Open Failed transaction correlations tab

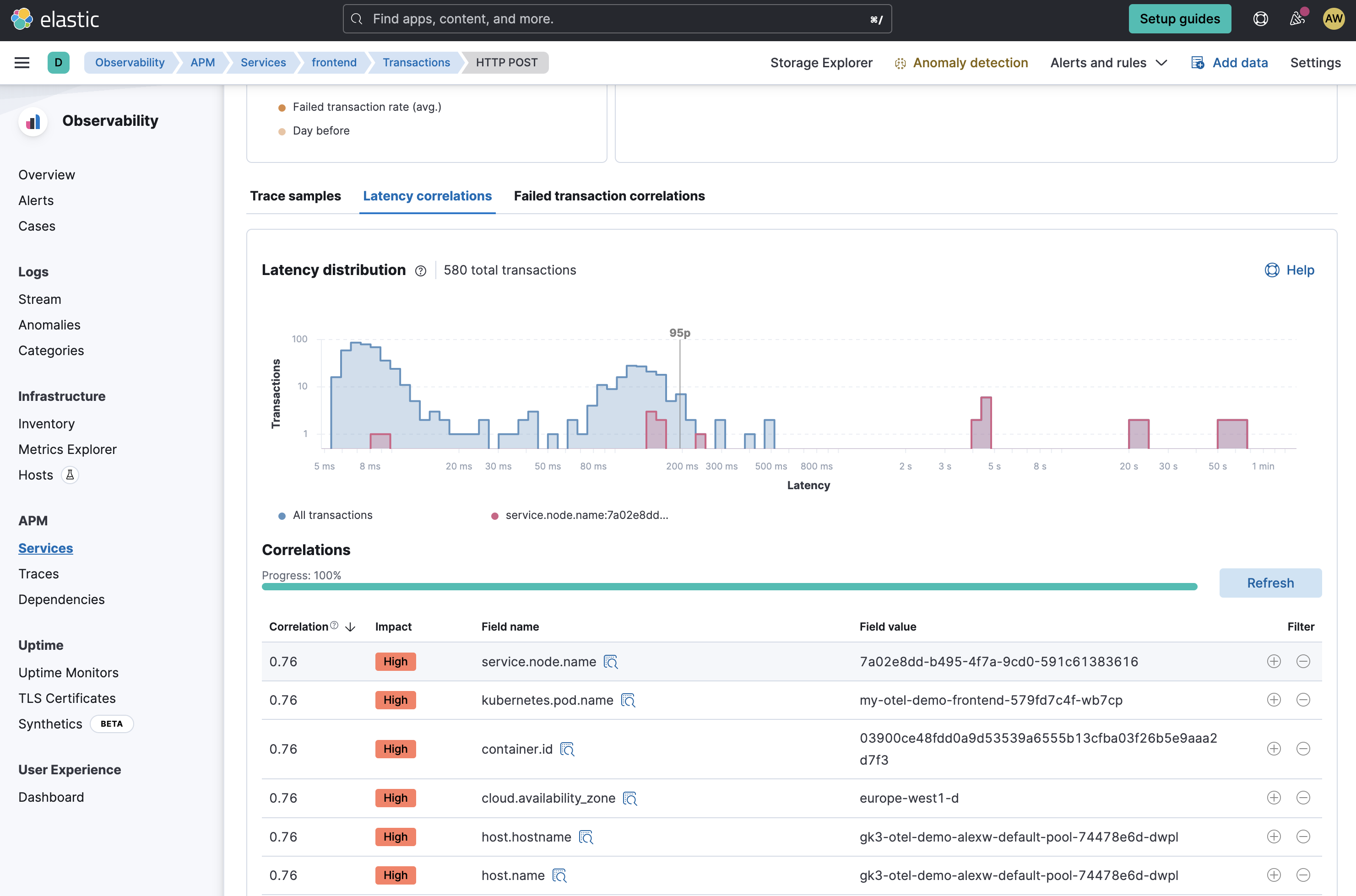[609, 196]
